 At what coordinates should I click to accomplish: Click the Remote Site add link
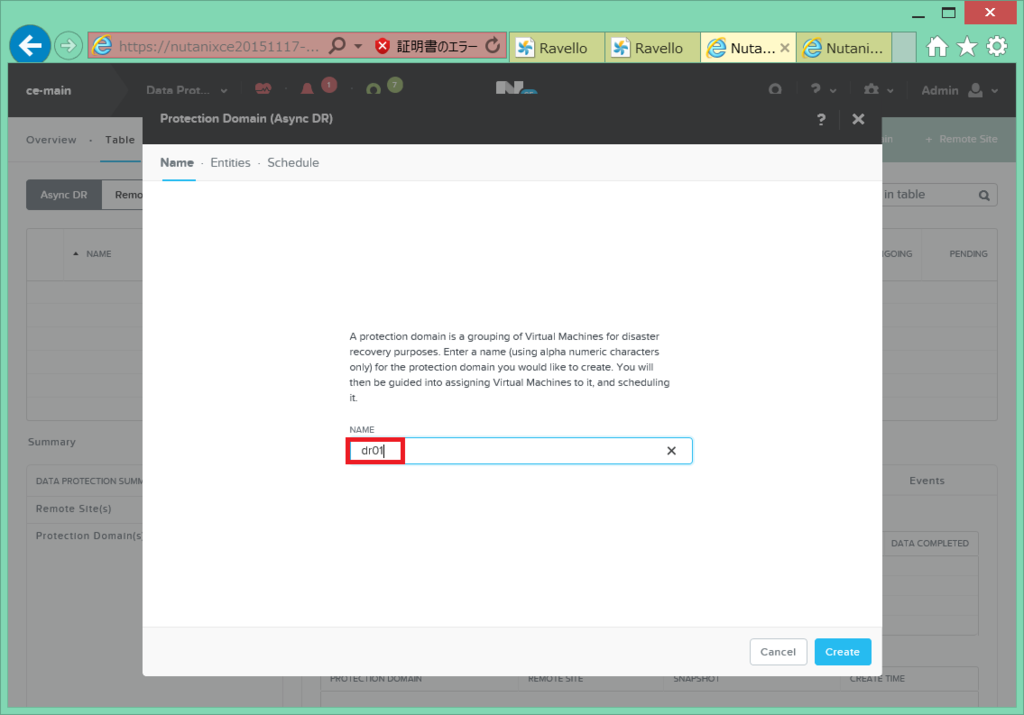pos(962,139)
